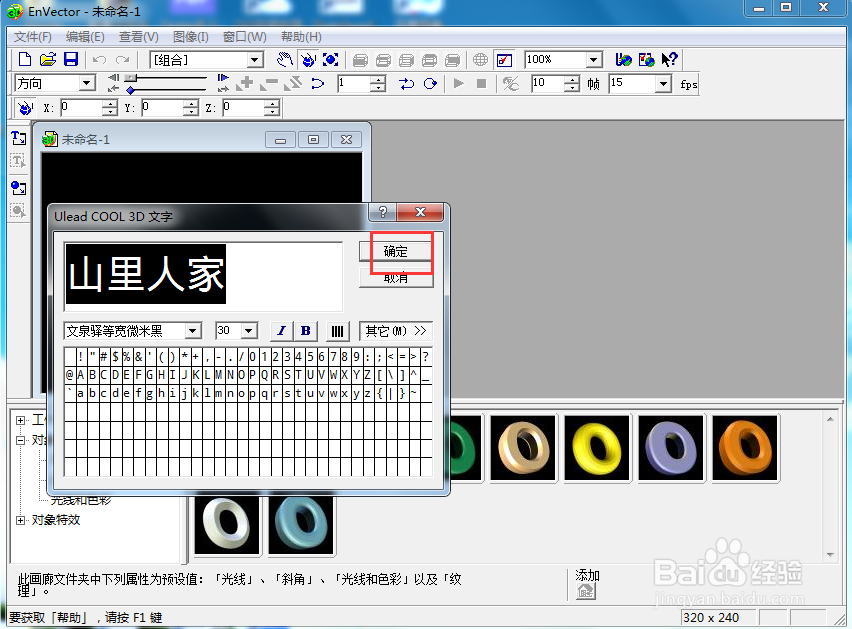Image resolution: width=852 pixels, height=629 pixels.
Task: Click the current frame number field
Action: (x=354, y=84)
